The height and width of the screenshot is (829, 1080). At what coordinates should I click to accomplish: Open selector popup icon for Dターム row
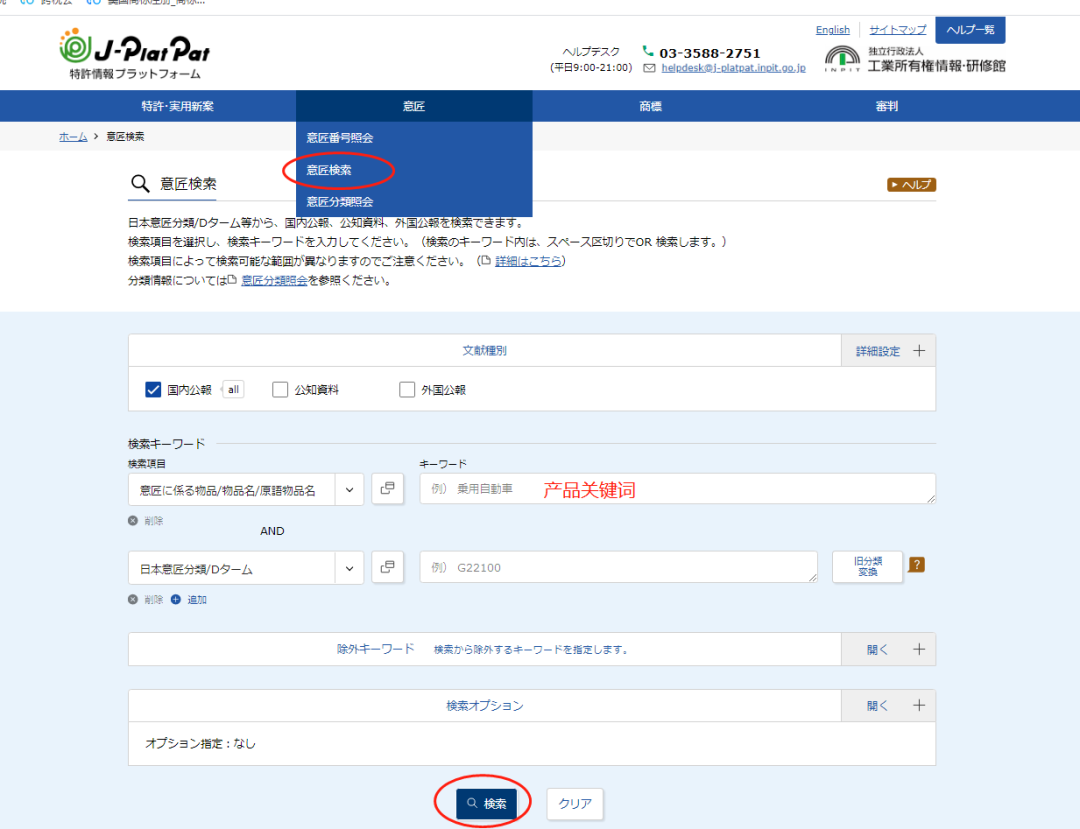pyautogui.click(x=388, y=567)
